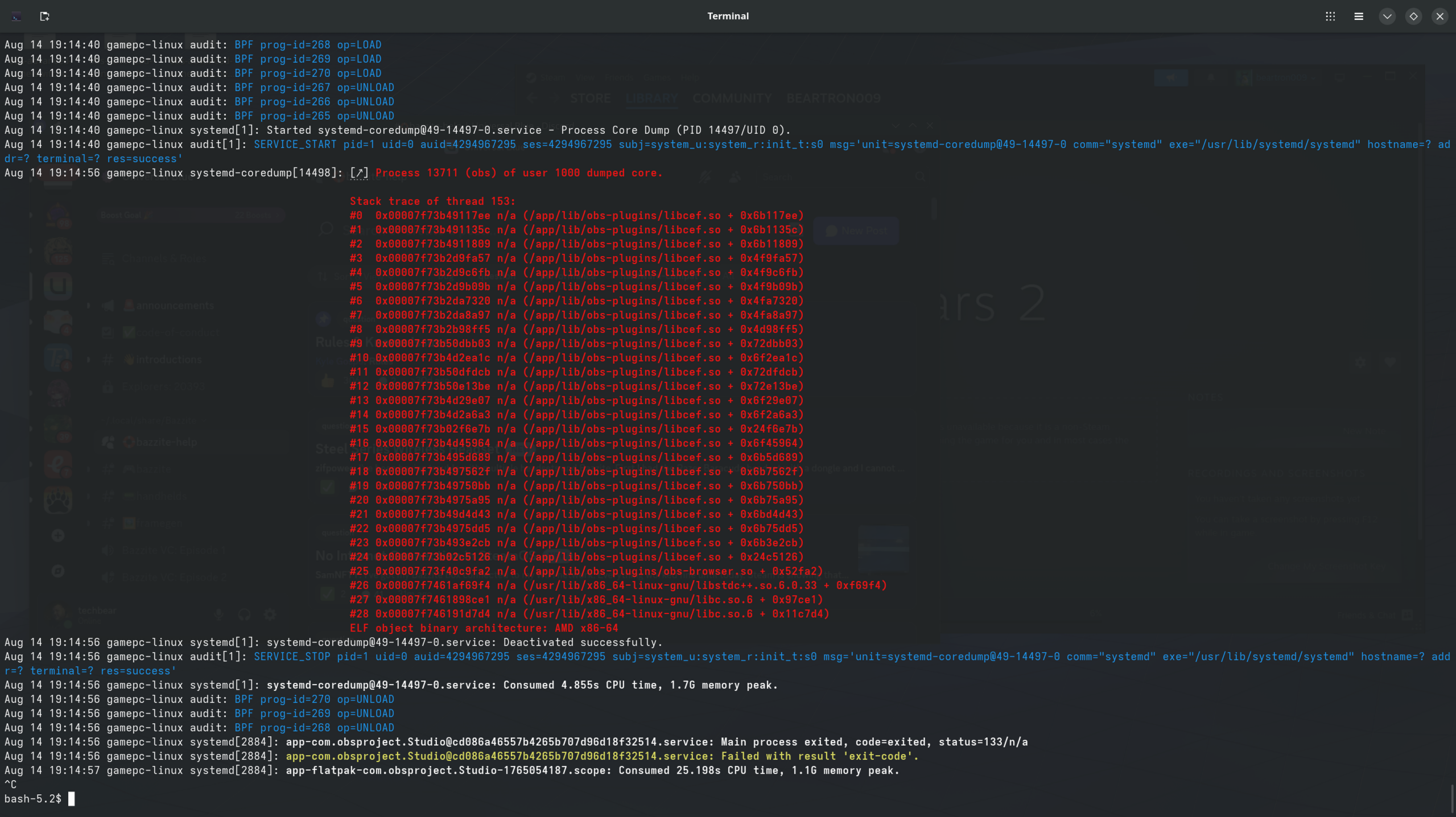This screenshot has width=1456, height=817.
Task: Select stack frame #10 libcef.so + 0x6f2ea1c
Action: pos(576,358)
